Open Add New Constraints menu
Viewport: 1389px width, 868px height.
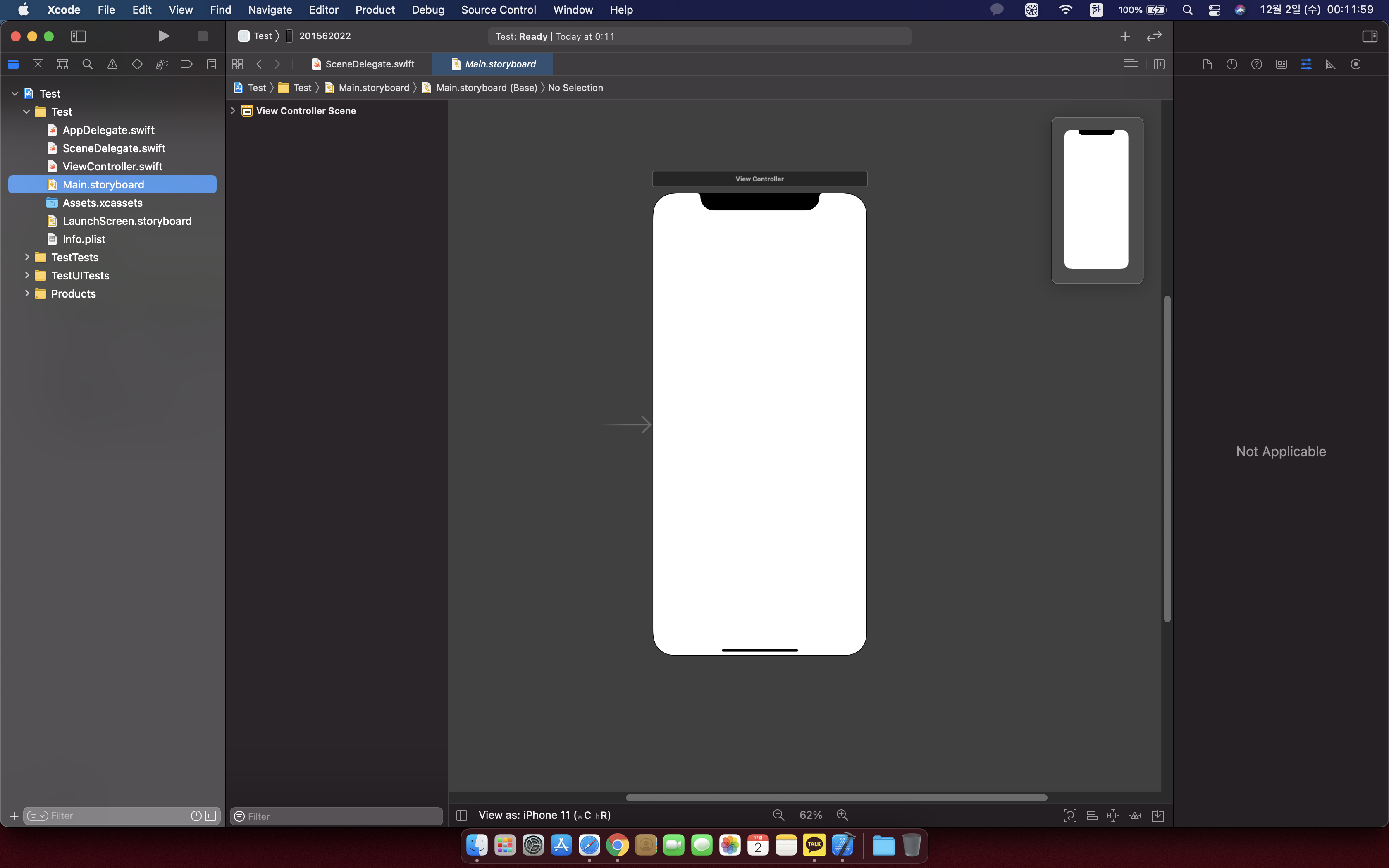pos(1113,816)
